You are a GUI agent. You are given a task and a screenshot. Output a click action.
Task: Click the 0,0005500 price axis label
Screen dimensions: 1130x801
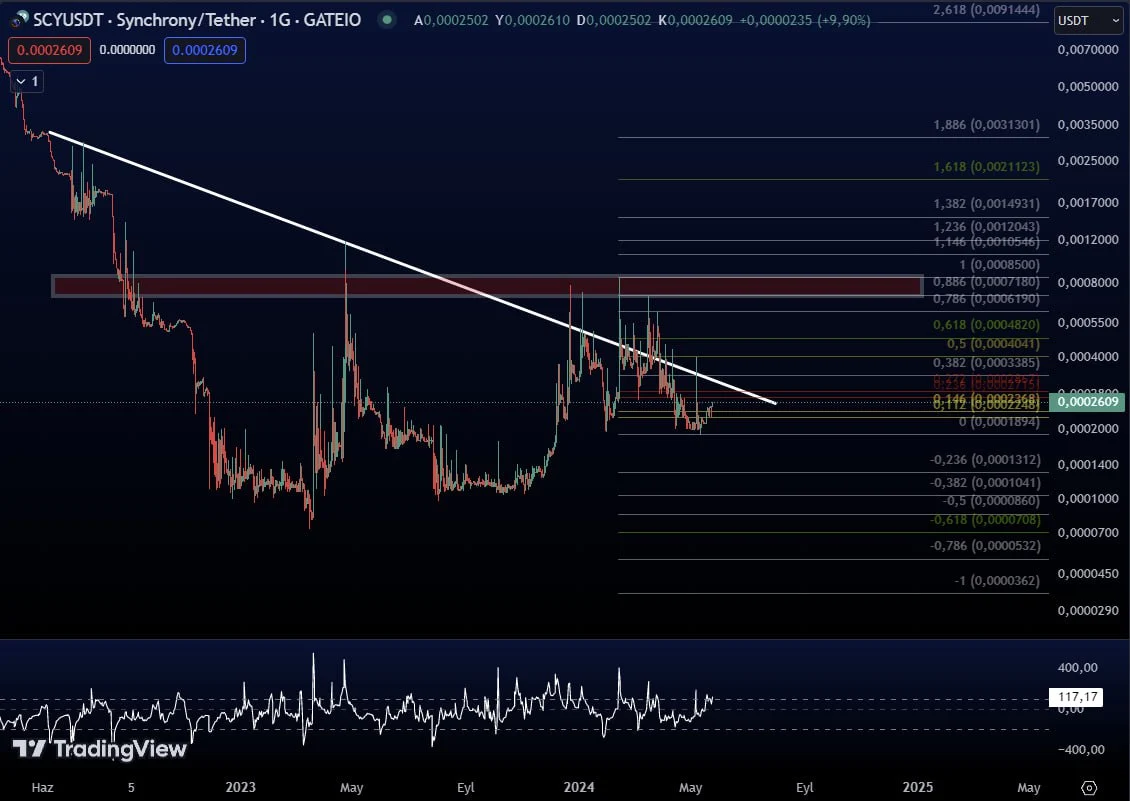pos(1088,322)
